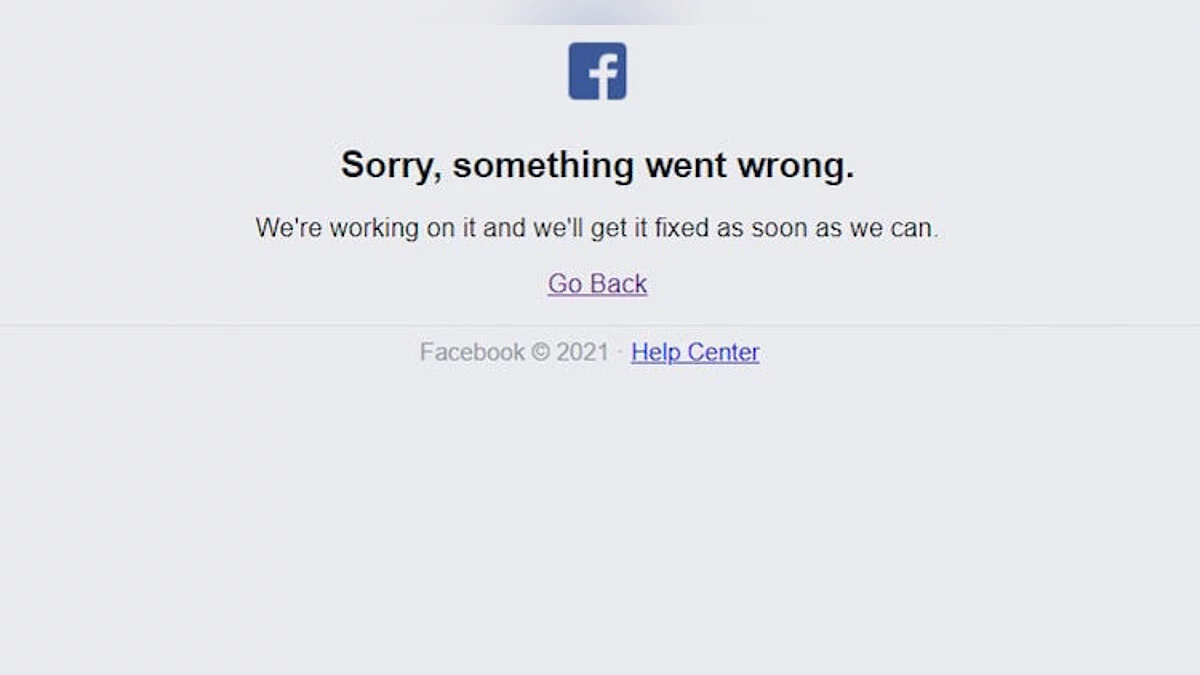Click the word "something" in the heading
The height and width of the screenshot is (675, 1200).
tap(543, 166)
